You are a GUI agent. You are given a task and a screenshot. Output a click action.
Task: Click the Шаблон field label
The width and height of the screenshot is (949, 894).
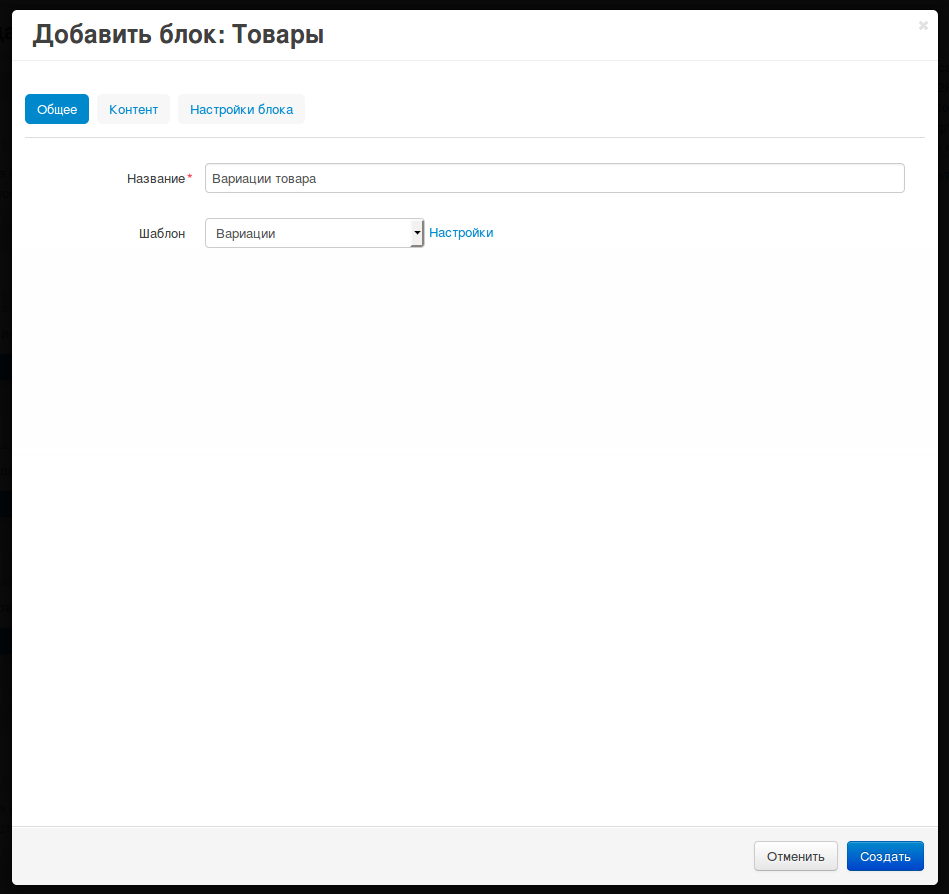coord(161,233)
